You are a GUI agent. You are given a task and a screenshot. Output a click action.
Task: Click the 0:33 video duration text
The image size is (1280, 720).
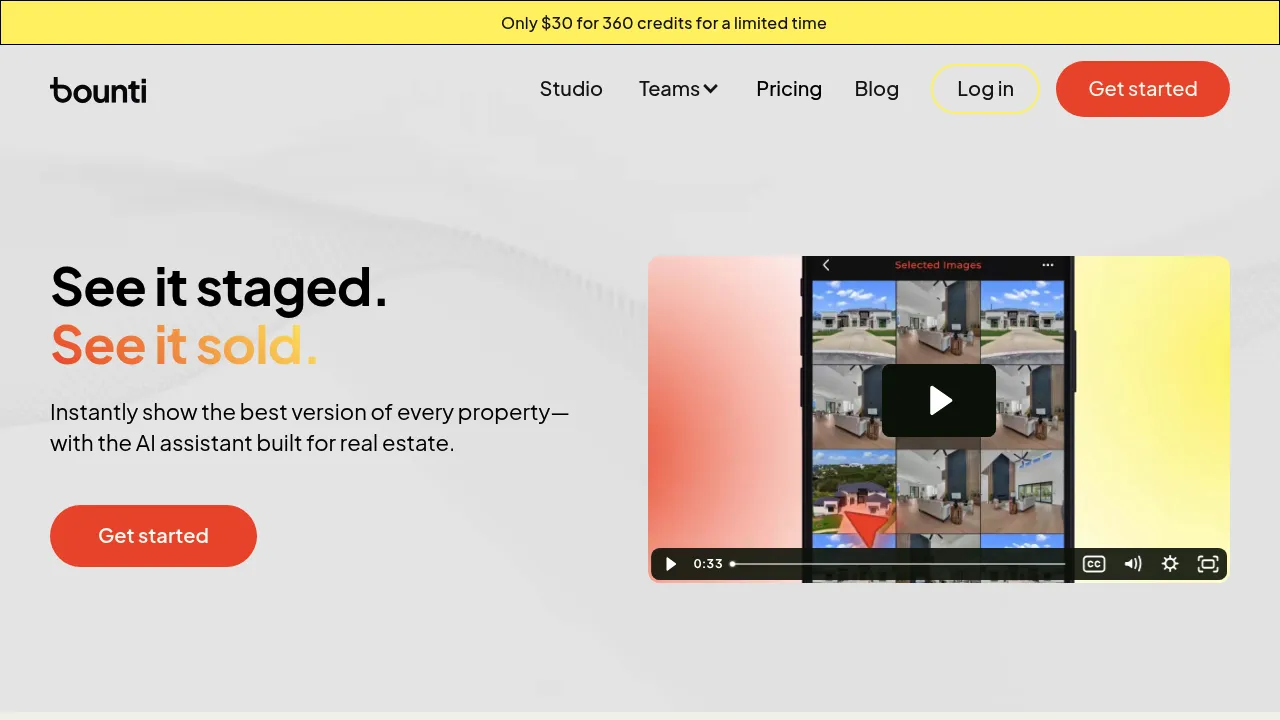pos(708,564)
